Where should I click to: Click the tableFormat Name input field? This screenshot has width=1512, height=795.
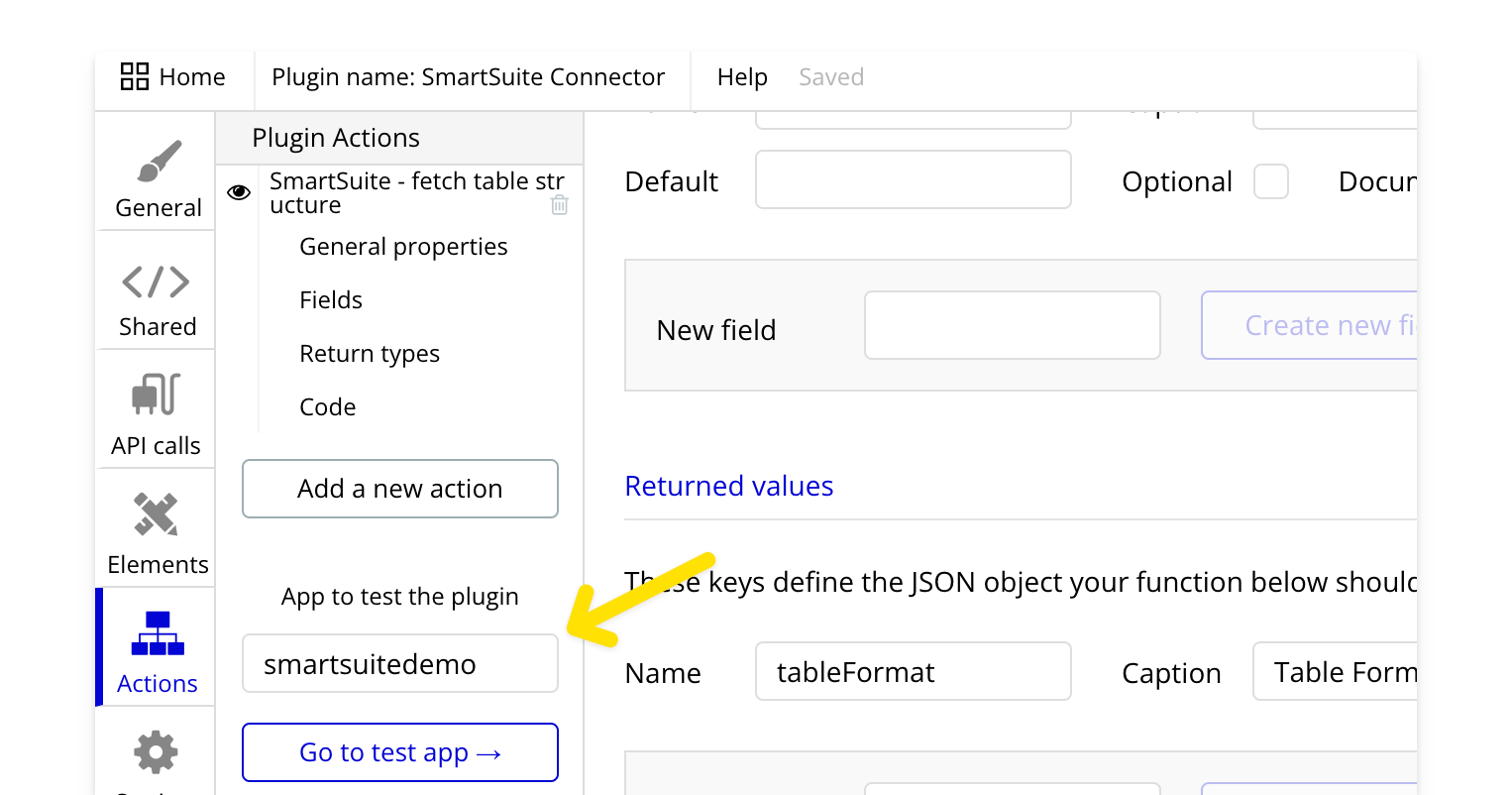[x=913, y=672]
